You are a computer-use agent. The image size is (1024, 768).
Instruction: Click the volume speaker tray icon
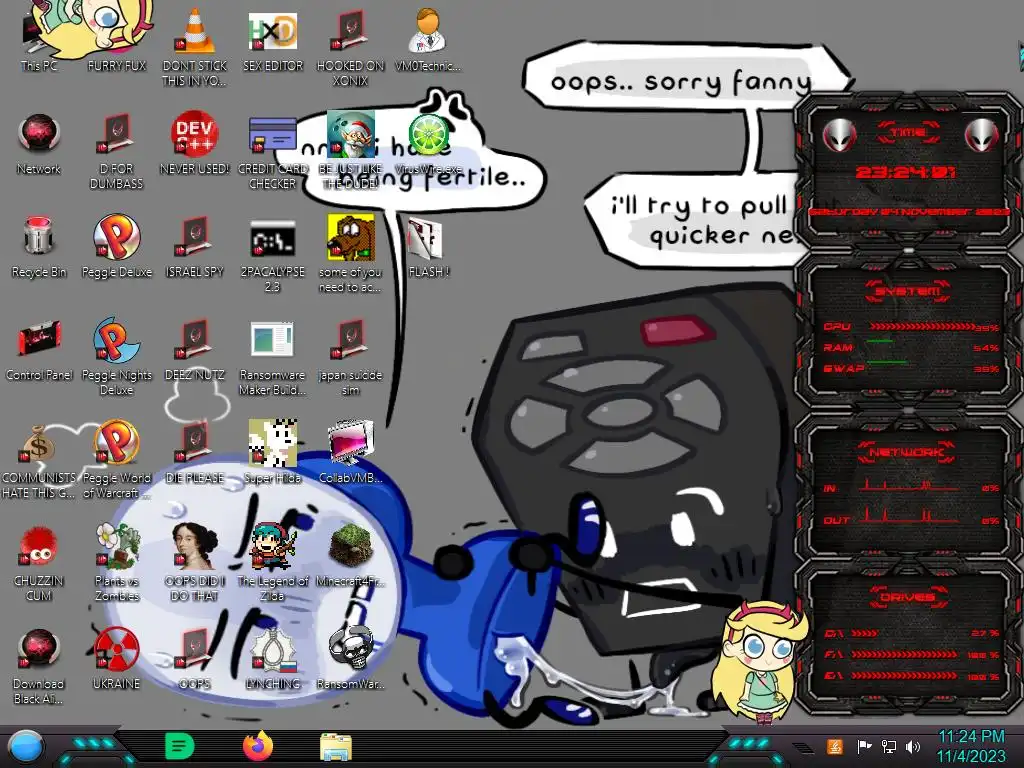click(x=913, y=746)
